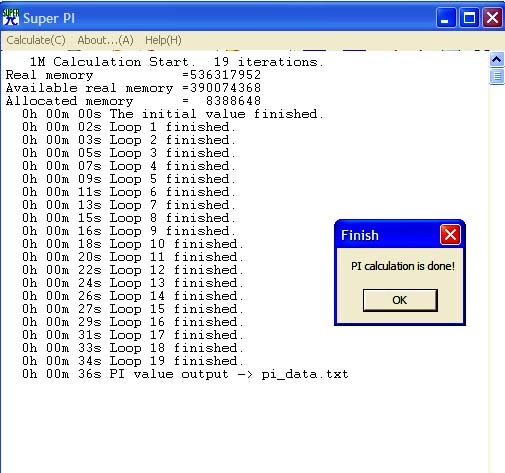Open the Calculate(C) menu
This screenshot has width=505, height=473.
(x=36, y=40)
